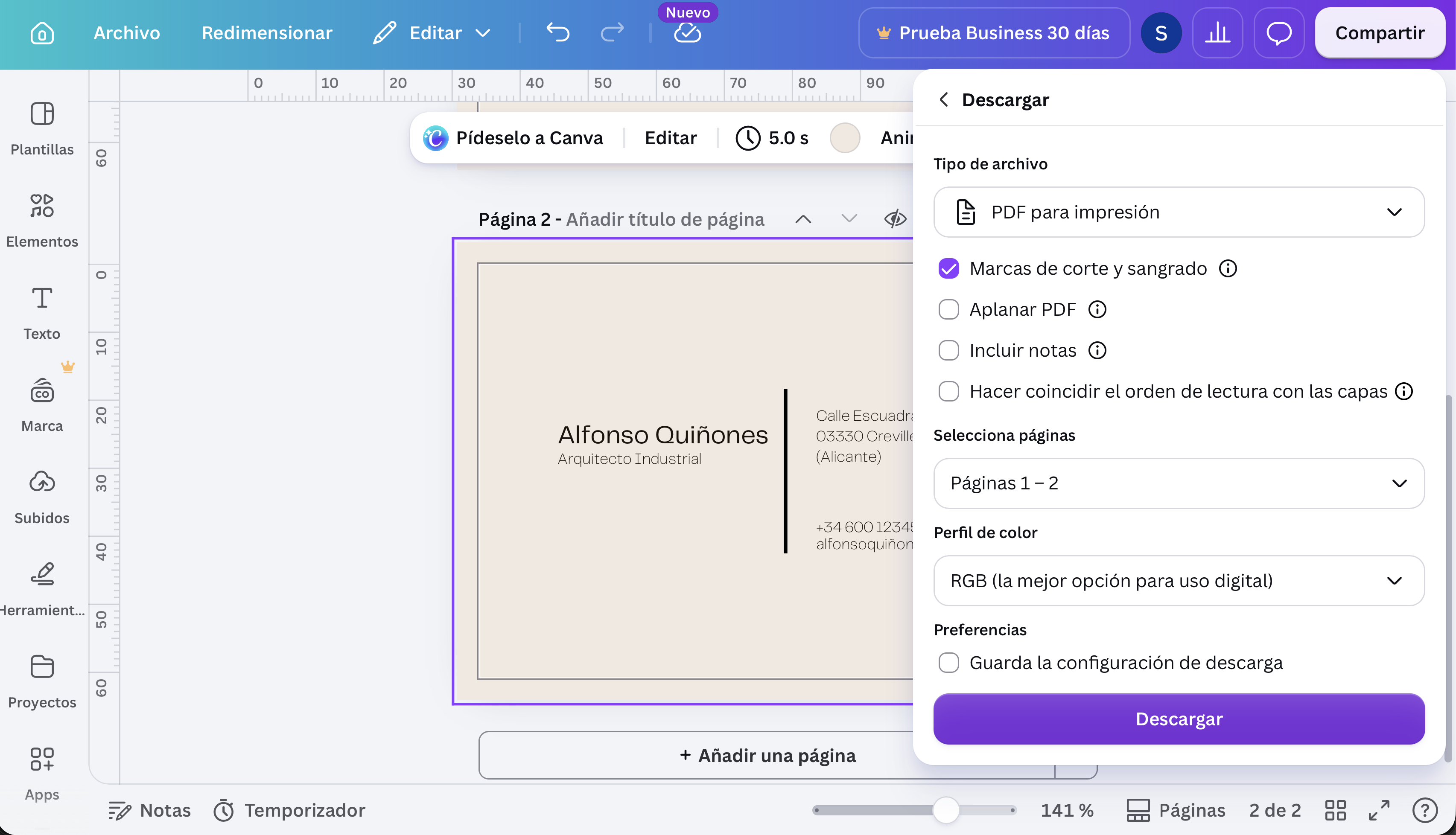This screenshot has height=835, width=1456.
Task: Open the Temporizador timer
Action: 289,810
